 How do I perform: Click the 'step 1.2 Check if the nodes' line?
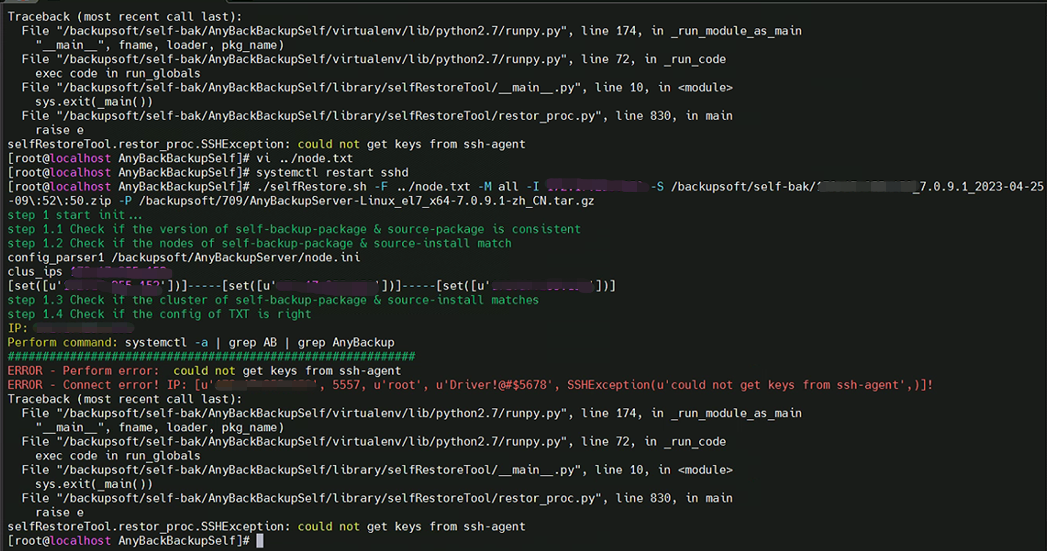click(259, 243)
